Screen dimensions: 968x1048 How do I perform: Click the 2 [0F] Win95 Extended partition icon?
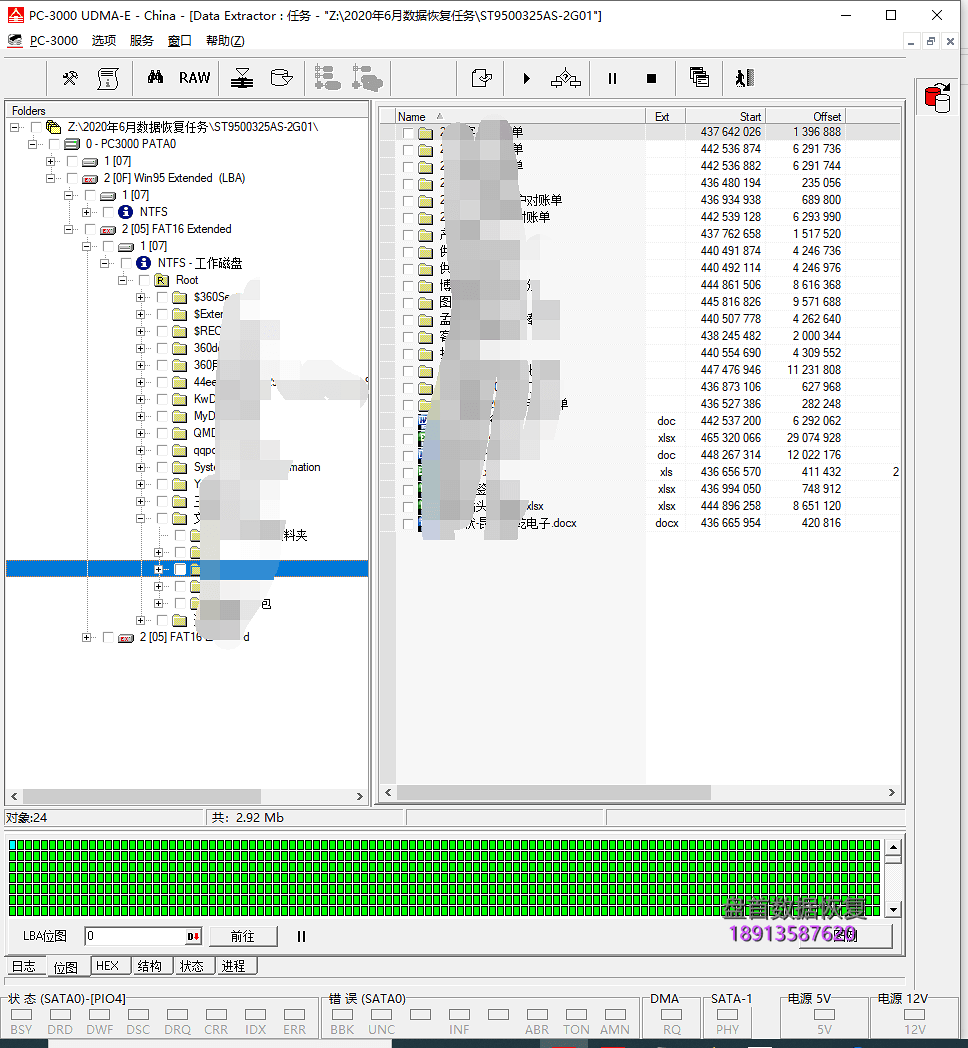[x=90, y=178]
